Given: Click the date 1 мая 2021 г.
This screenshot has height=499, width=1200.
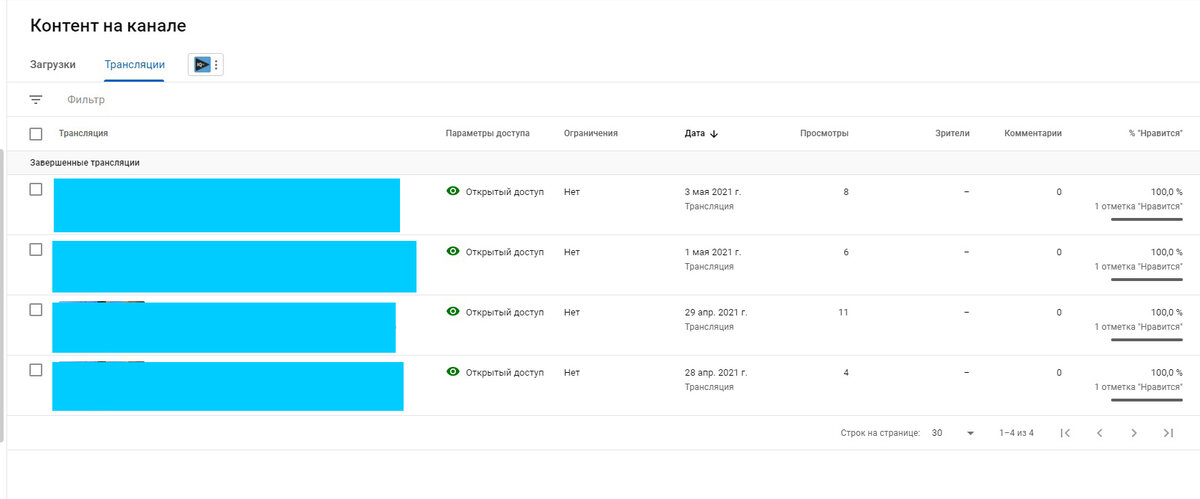Looking at the screenshot, I should (x=713, y=252).
